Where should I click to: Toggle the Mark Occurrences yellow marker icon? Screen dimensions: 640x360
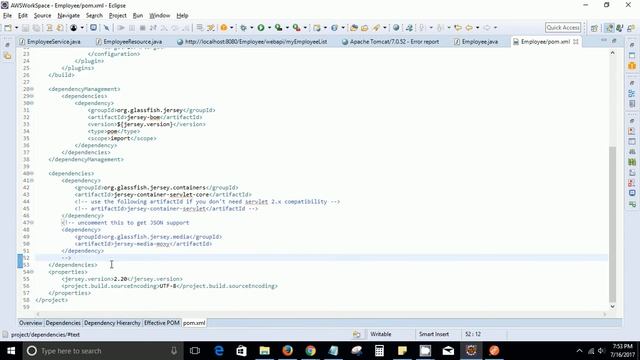tap(211, 28)
